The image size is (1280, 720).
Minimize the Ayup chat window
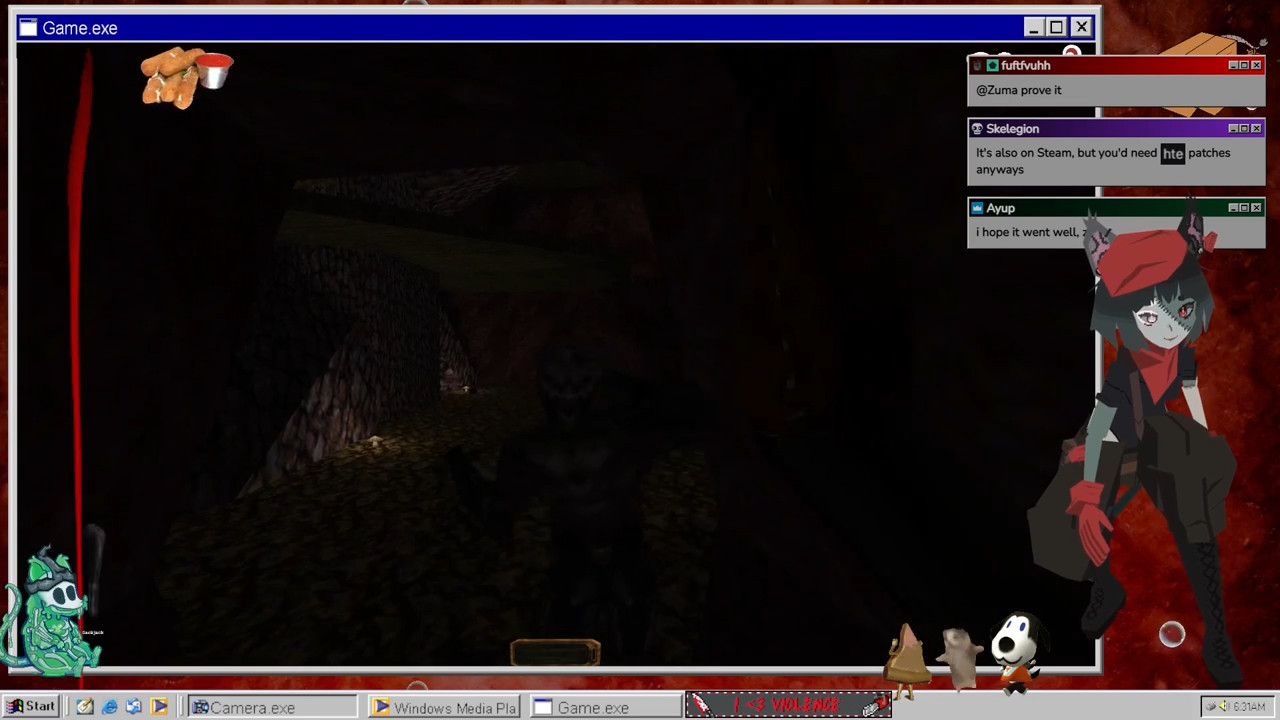tap(1234, 207)
